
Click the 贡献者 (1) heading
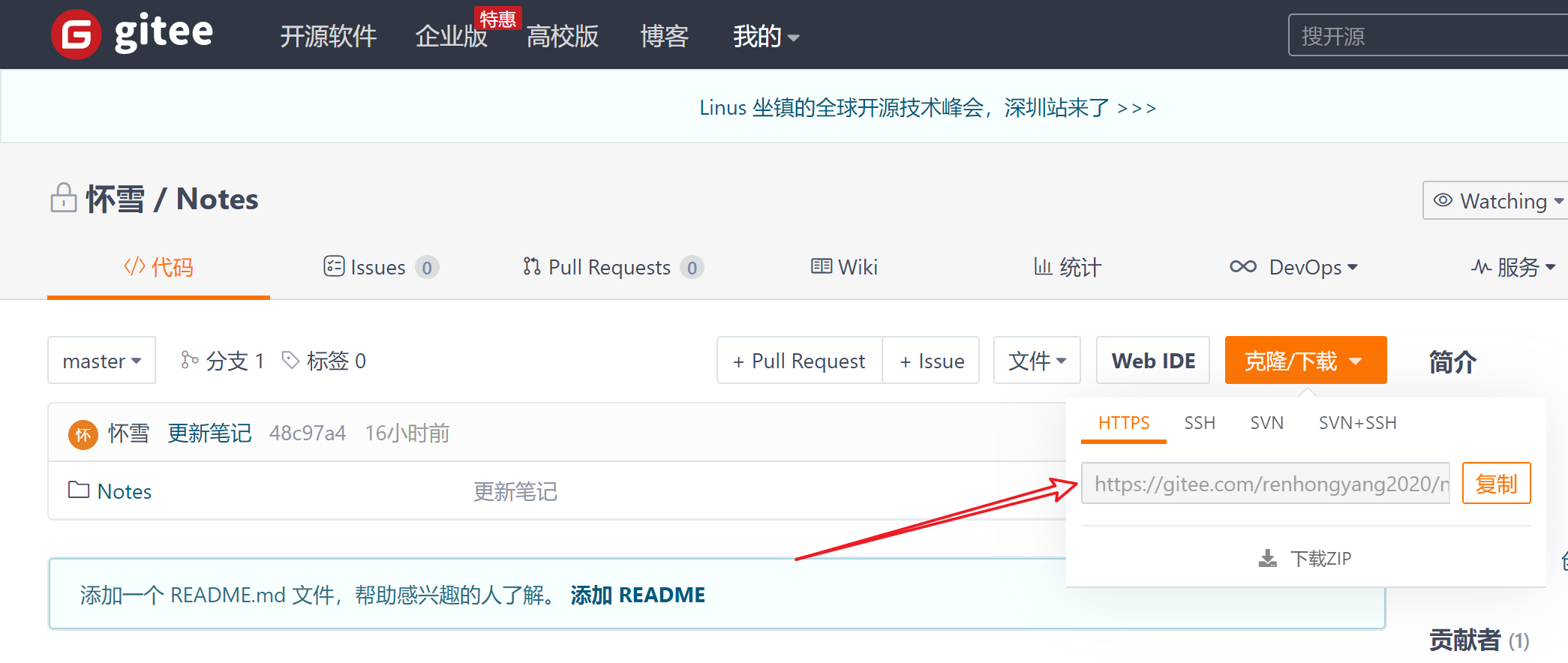pos(1479,640)
